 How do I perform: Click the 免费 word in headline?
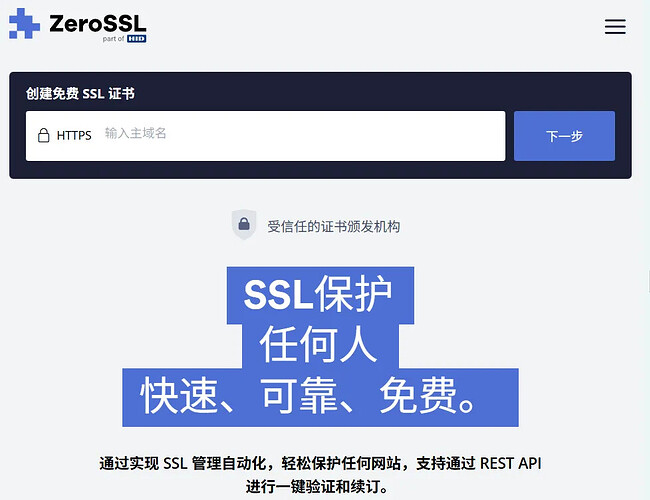pos(418,396)
